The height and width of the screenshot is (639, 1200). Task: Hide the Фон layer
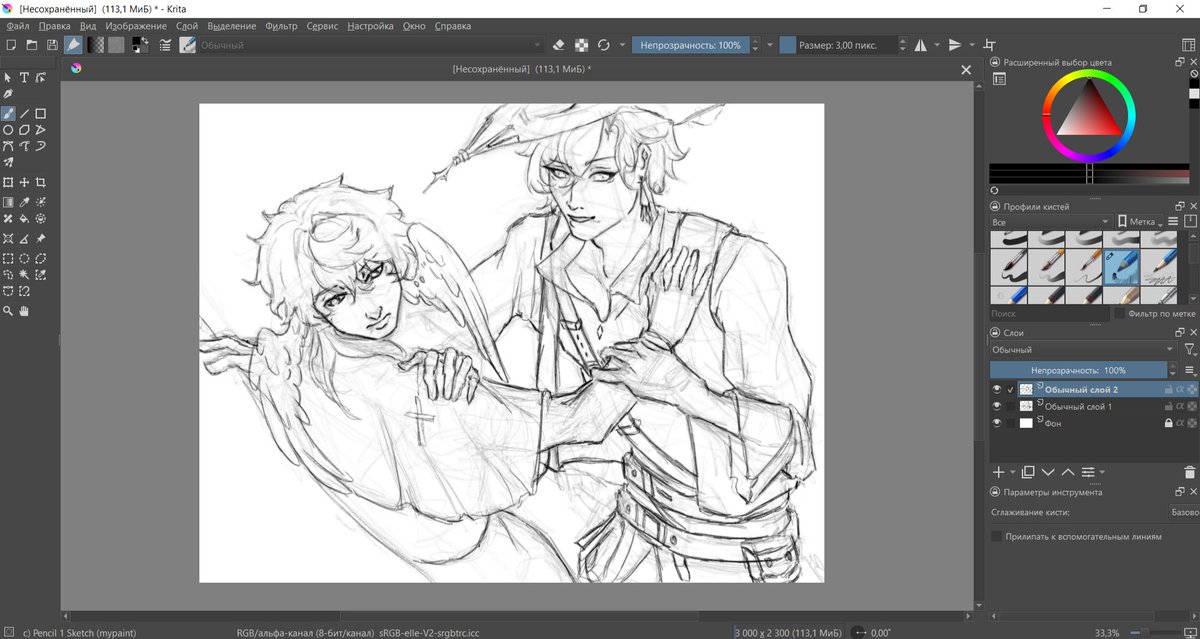coord(997,424)
